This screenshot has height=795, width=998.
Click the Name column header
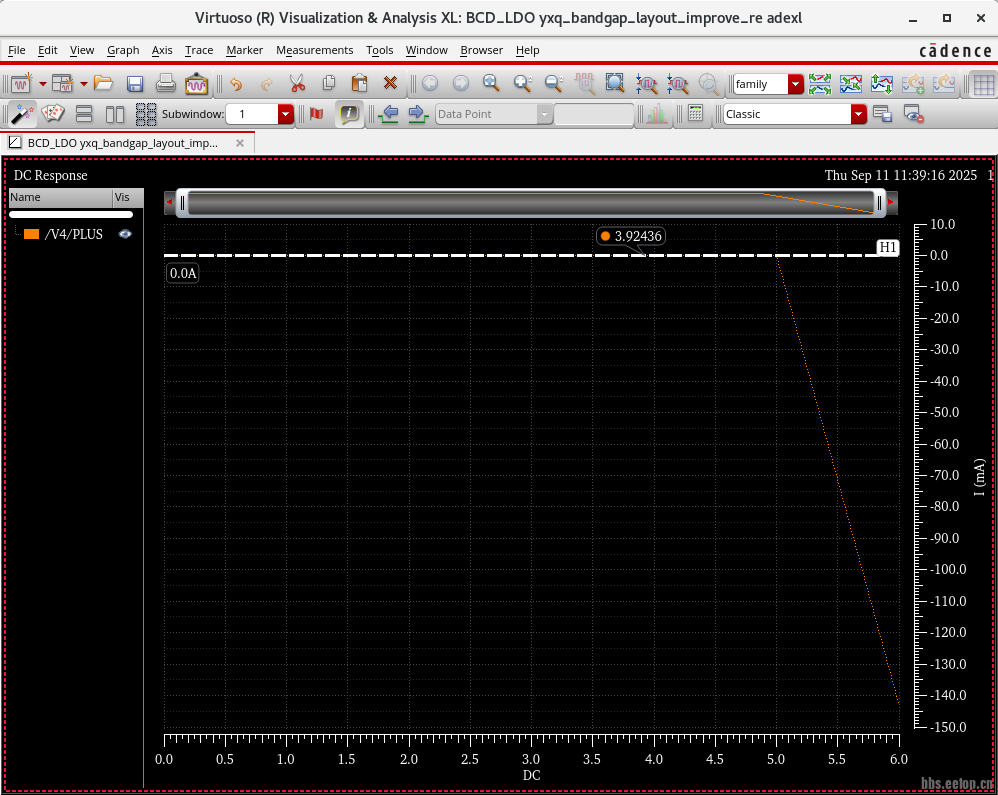pos(60,197)
